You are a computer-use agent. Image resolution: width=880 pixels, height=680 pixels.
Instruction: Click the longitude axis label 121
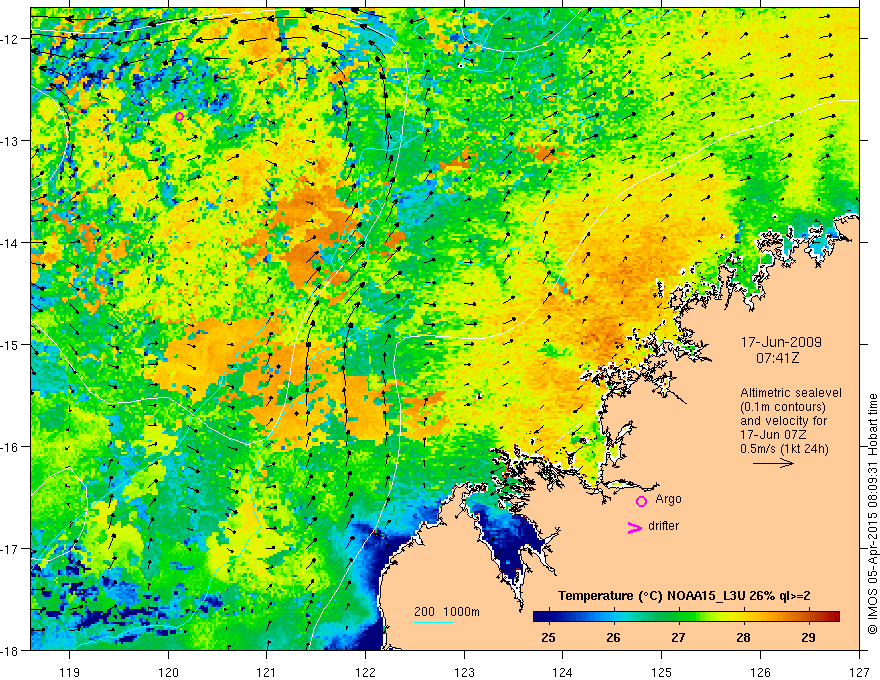267,672
